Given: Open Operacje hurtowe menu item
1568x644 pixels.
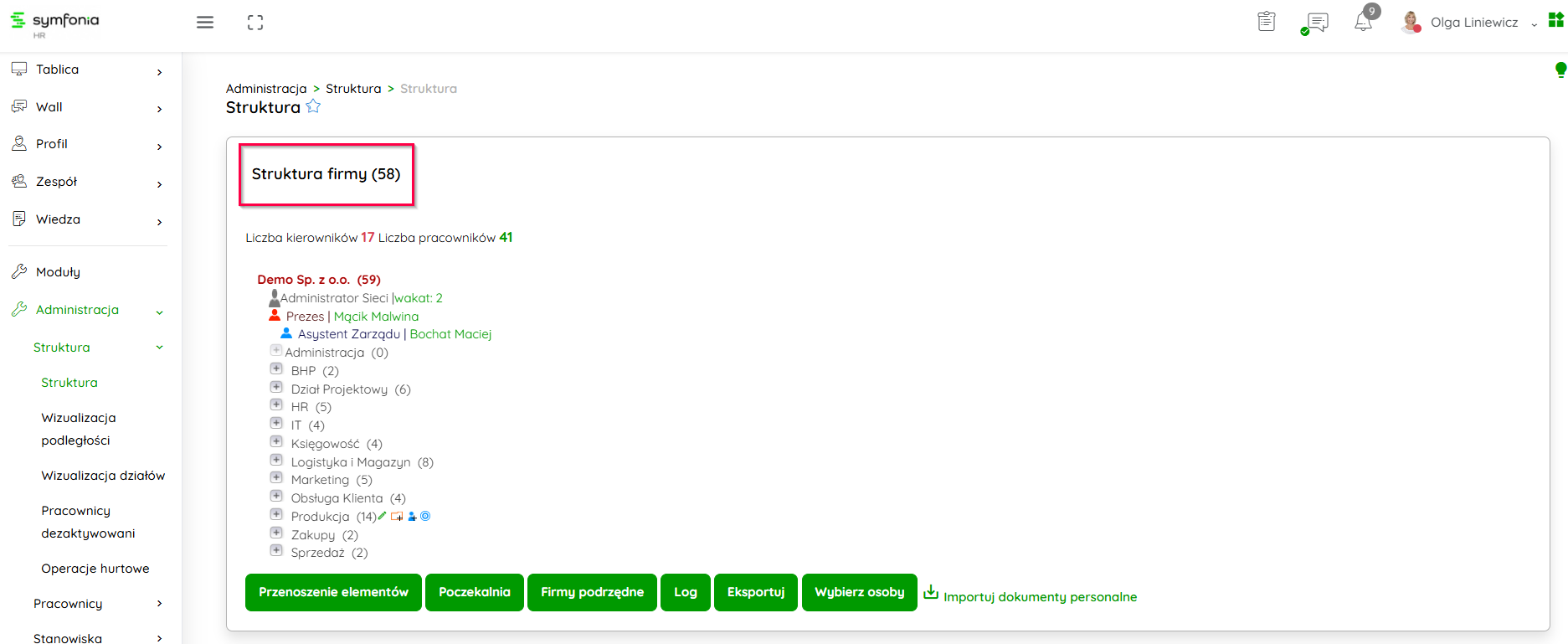Looking at the screenshot, I should (x=95, y=569).
